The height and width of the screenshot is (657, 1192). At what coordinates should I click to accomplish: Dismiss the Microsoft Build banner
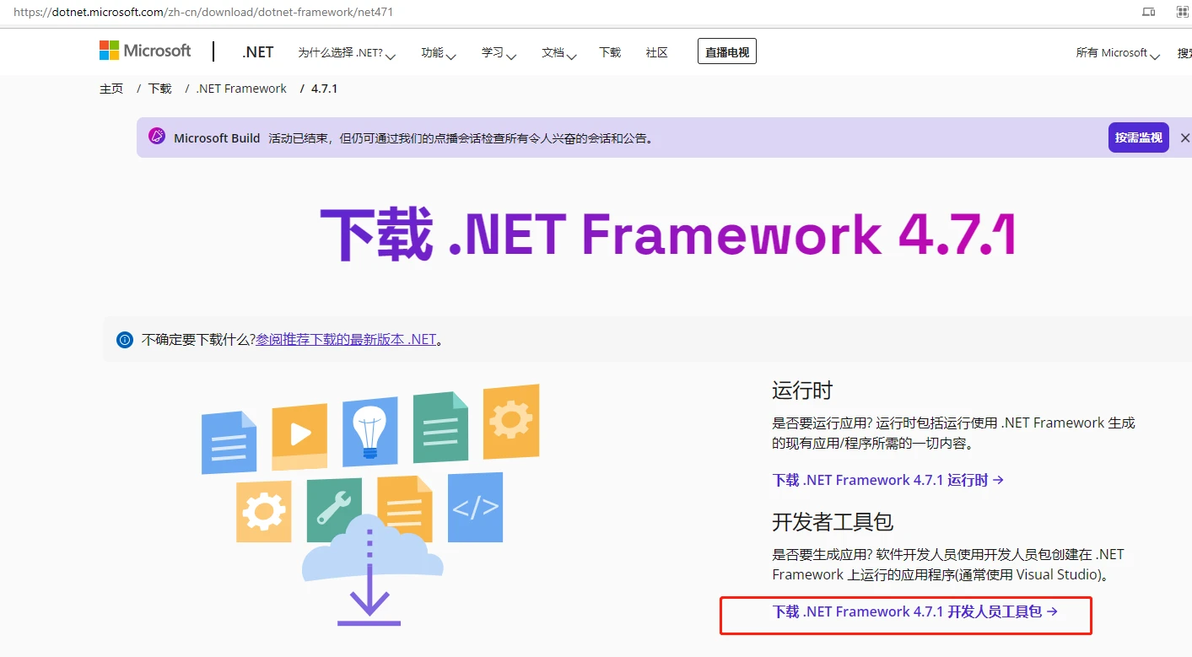[x=1184, y=138]
